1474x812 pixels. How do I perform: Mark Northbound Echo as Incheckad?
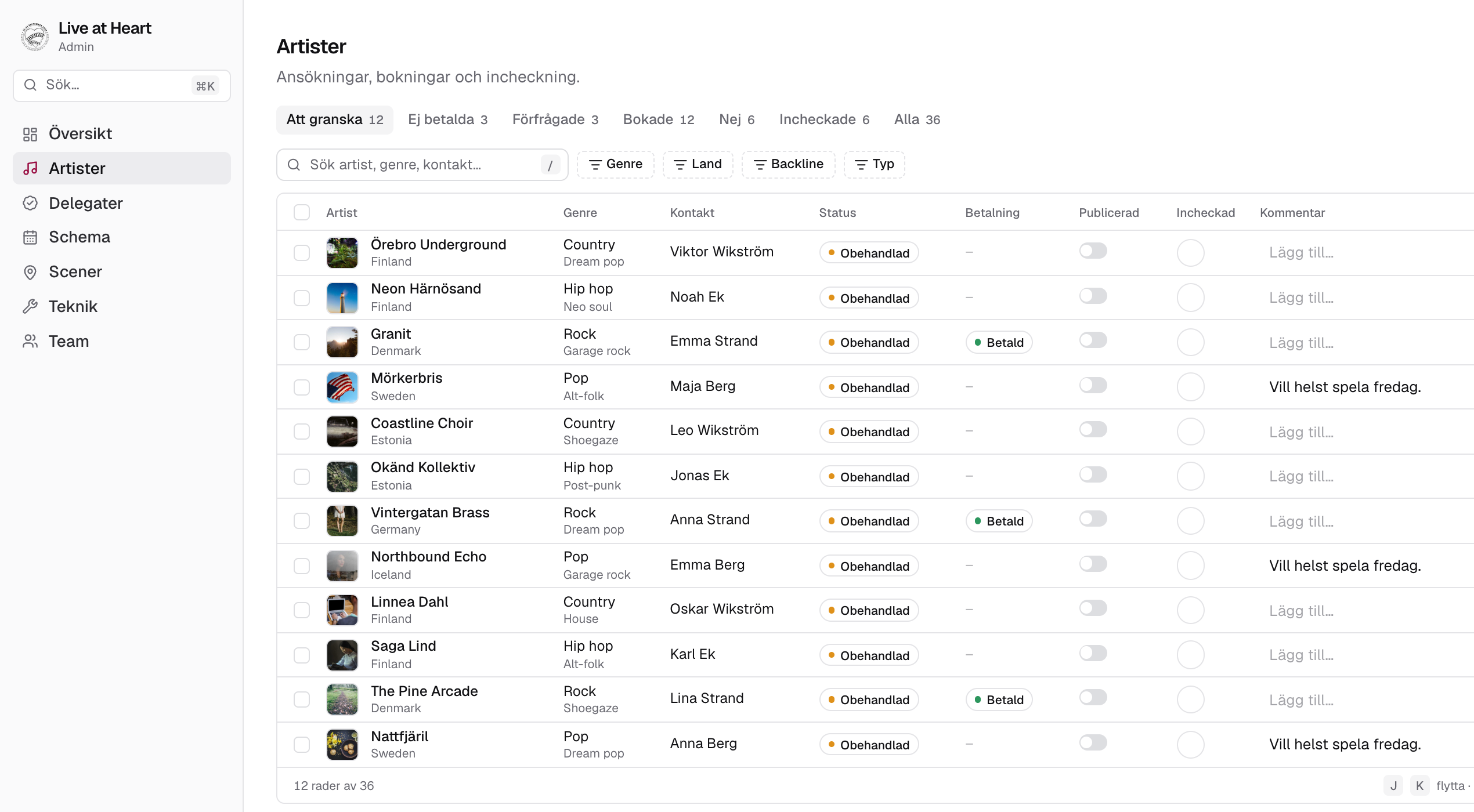[1191, 565]
